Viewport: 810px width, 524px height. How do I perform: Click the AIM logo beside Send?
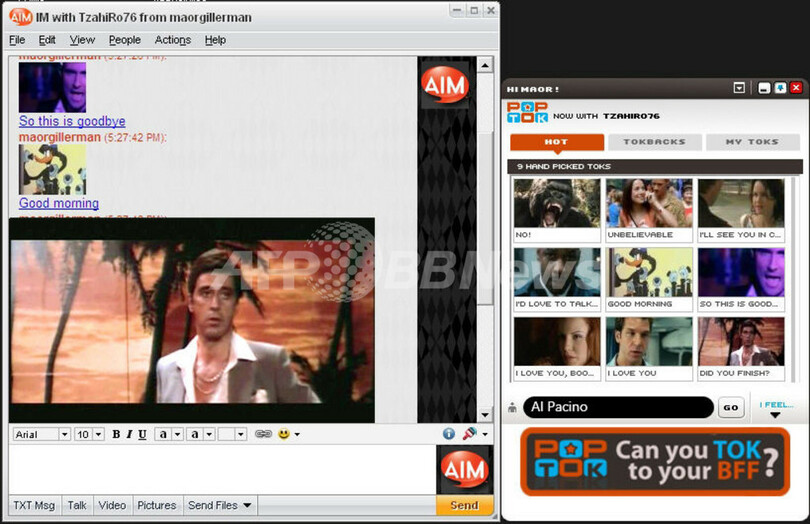click(464, 470)
